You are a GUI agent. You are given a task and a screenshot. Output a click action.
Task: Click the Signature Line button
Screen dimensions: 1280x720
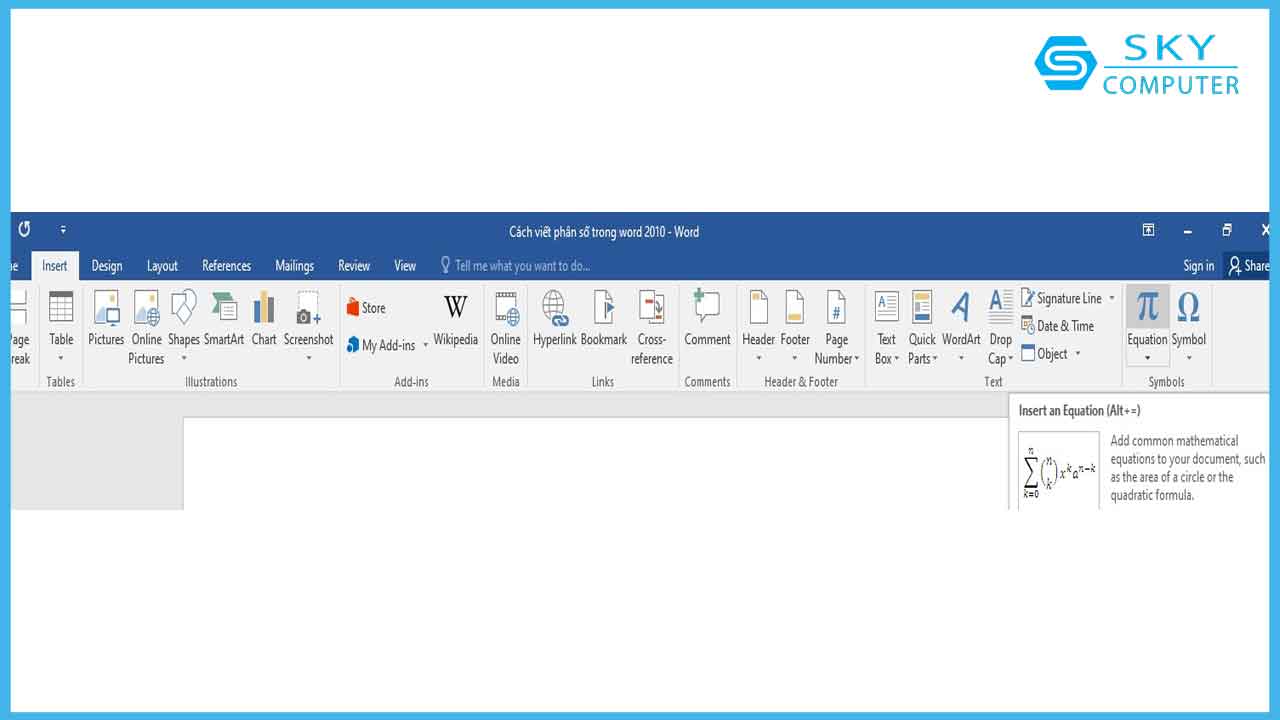tap(1062, 298)
